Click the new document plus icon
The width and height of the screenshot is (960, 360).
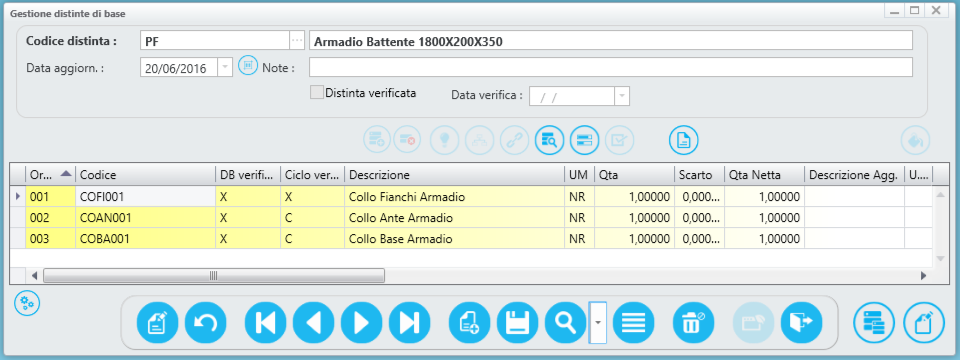pyautogui.click(x=470, y=323)
